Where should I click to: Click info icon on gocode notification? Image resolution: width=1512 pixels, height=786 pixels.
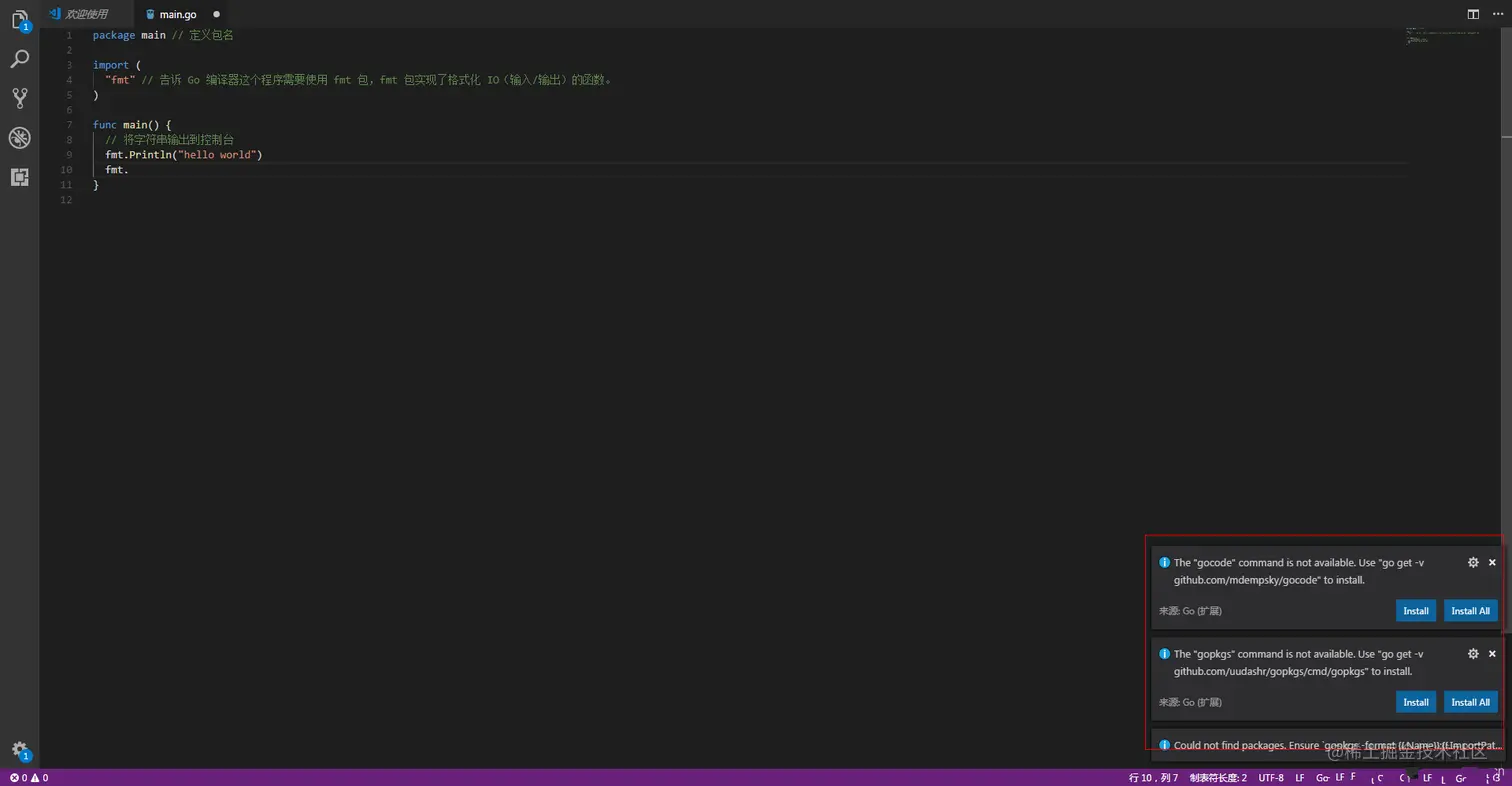[x=1164, y=562]
